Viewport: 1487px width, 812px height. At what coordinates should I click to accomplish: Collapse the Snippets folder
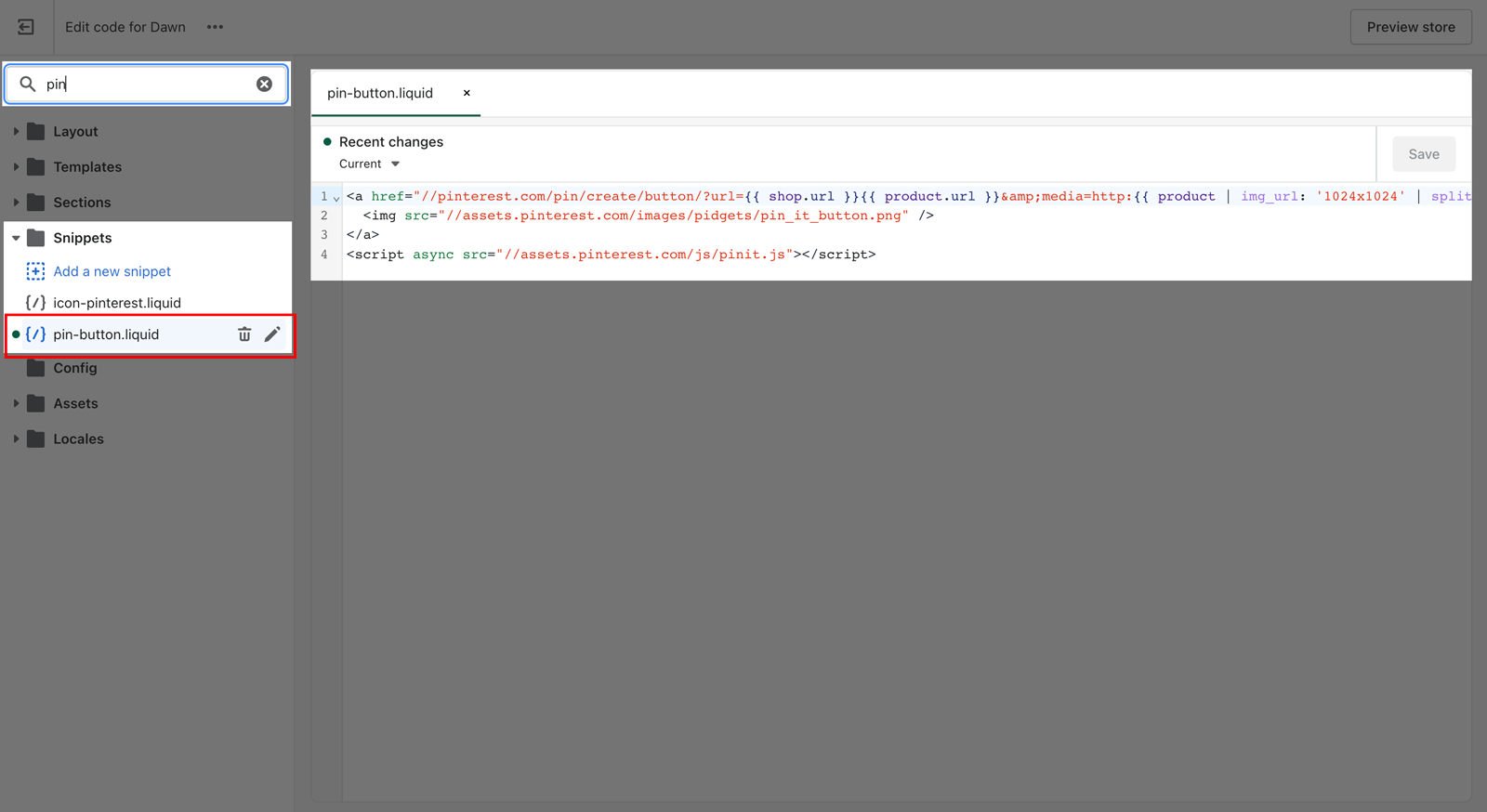pyautogui.click(x=17, y=238)
